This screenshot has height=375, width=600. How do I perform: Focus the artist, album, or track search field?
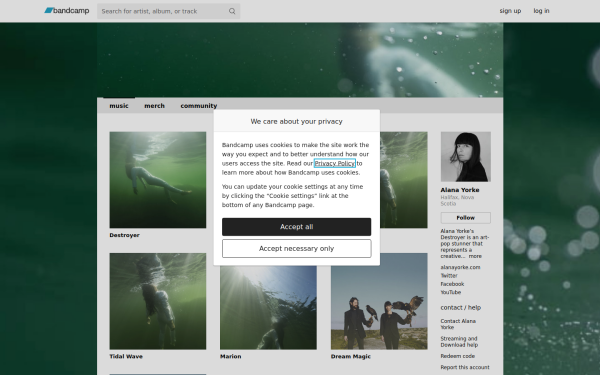(168, 11)
